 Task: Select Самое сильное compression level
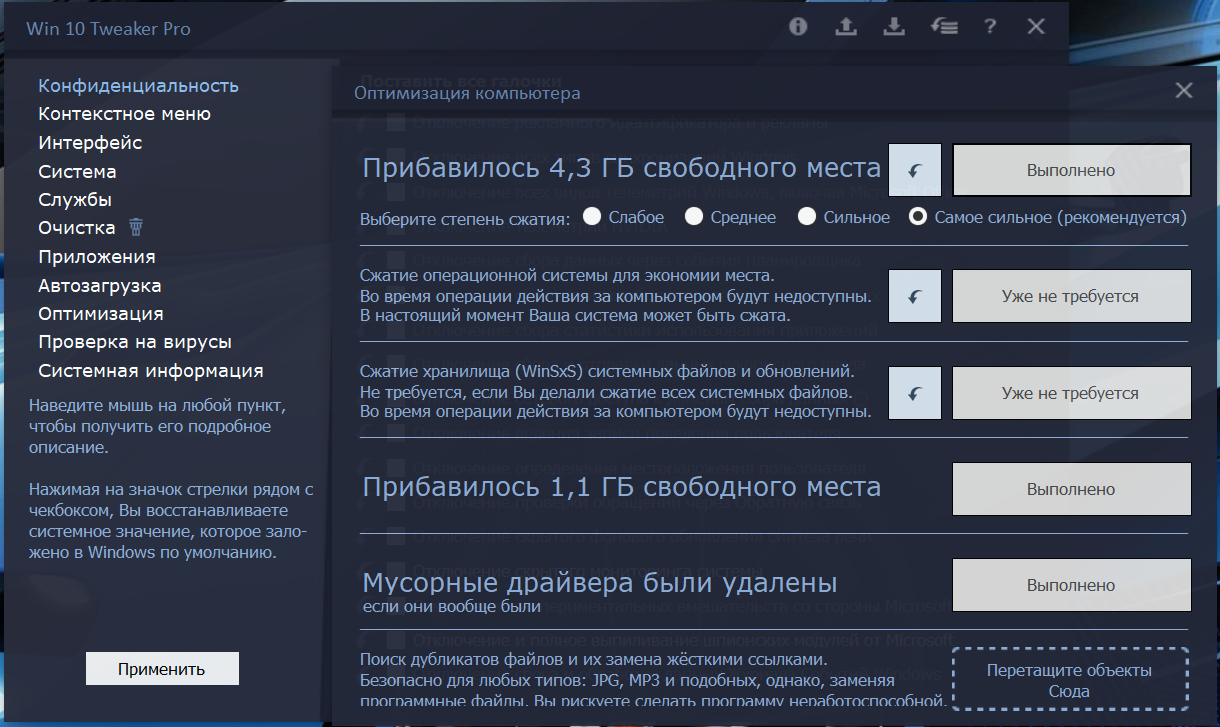pyautogui.click(x=1047, y=217)
